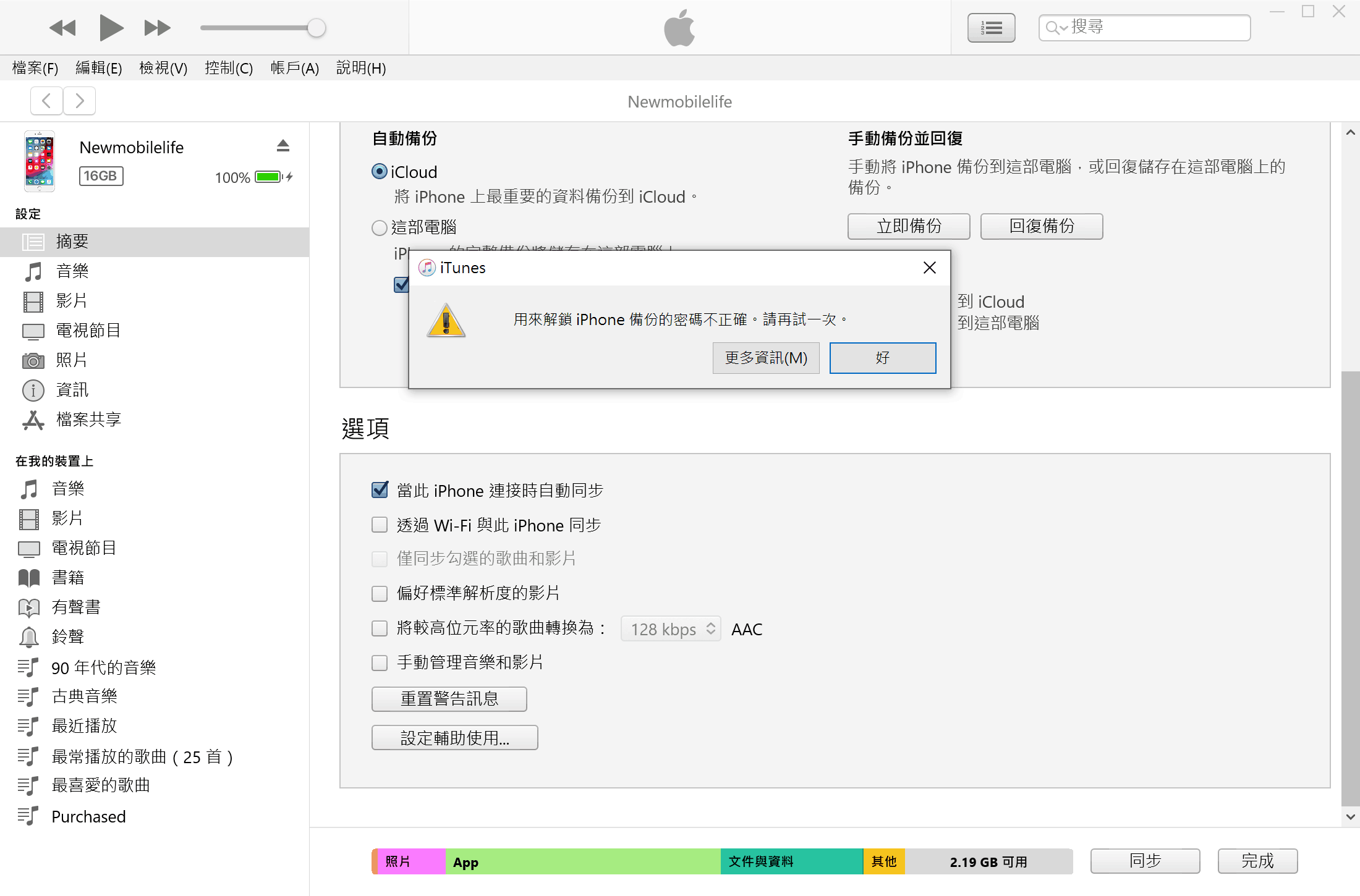This screenshot has width=1360, height=896.
Task: Click the App storage bar segment
Action: (583, 861)
